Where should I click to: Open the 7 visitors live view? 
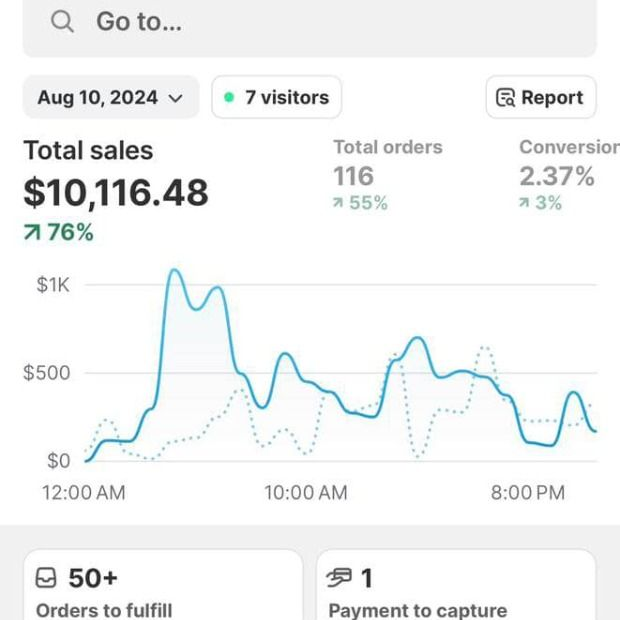[276, 98]
